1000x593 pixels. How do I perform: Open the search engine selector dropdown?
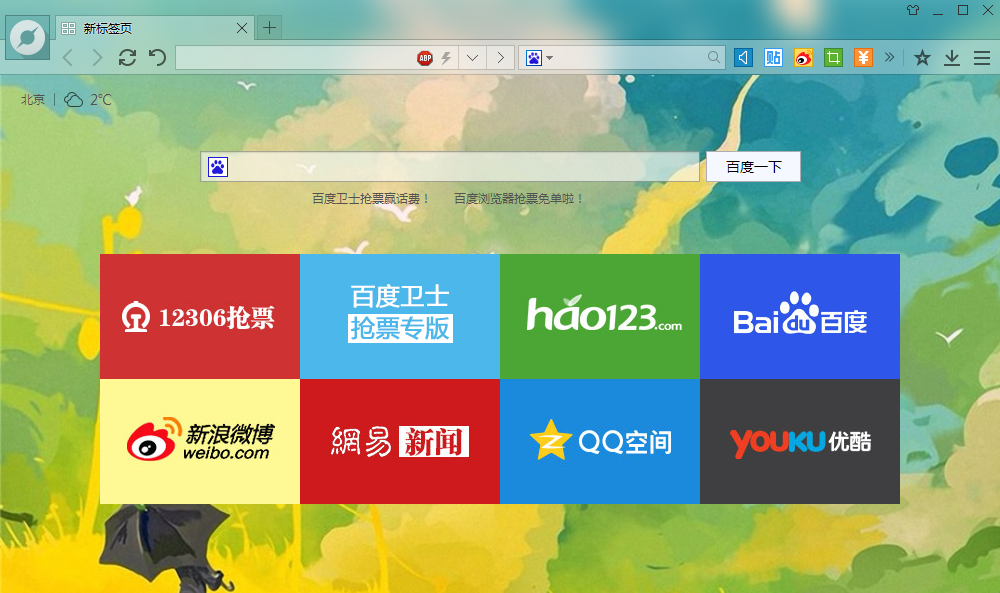click(539, 58)
